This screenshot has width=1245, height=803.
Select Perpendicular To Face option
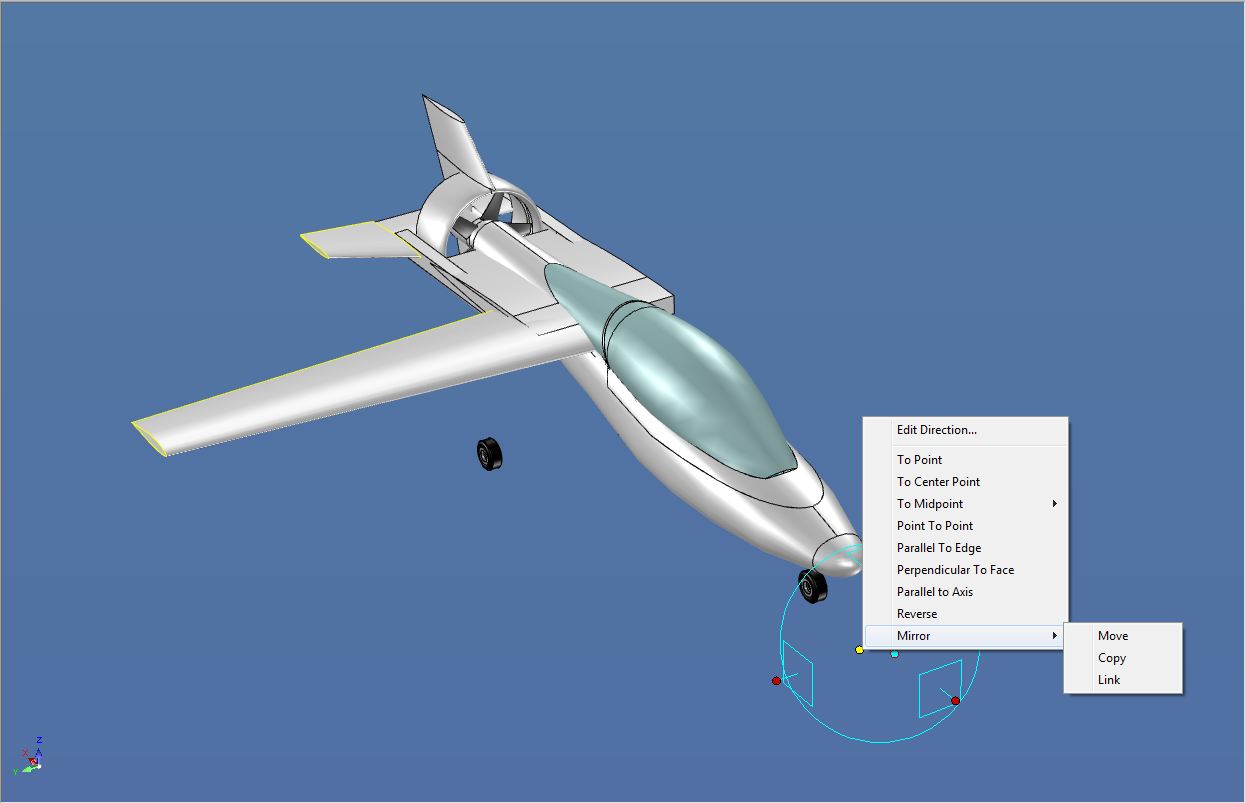(955, 569)
